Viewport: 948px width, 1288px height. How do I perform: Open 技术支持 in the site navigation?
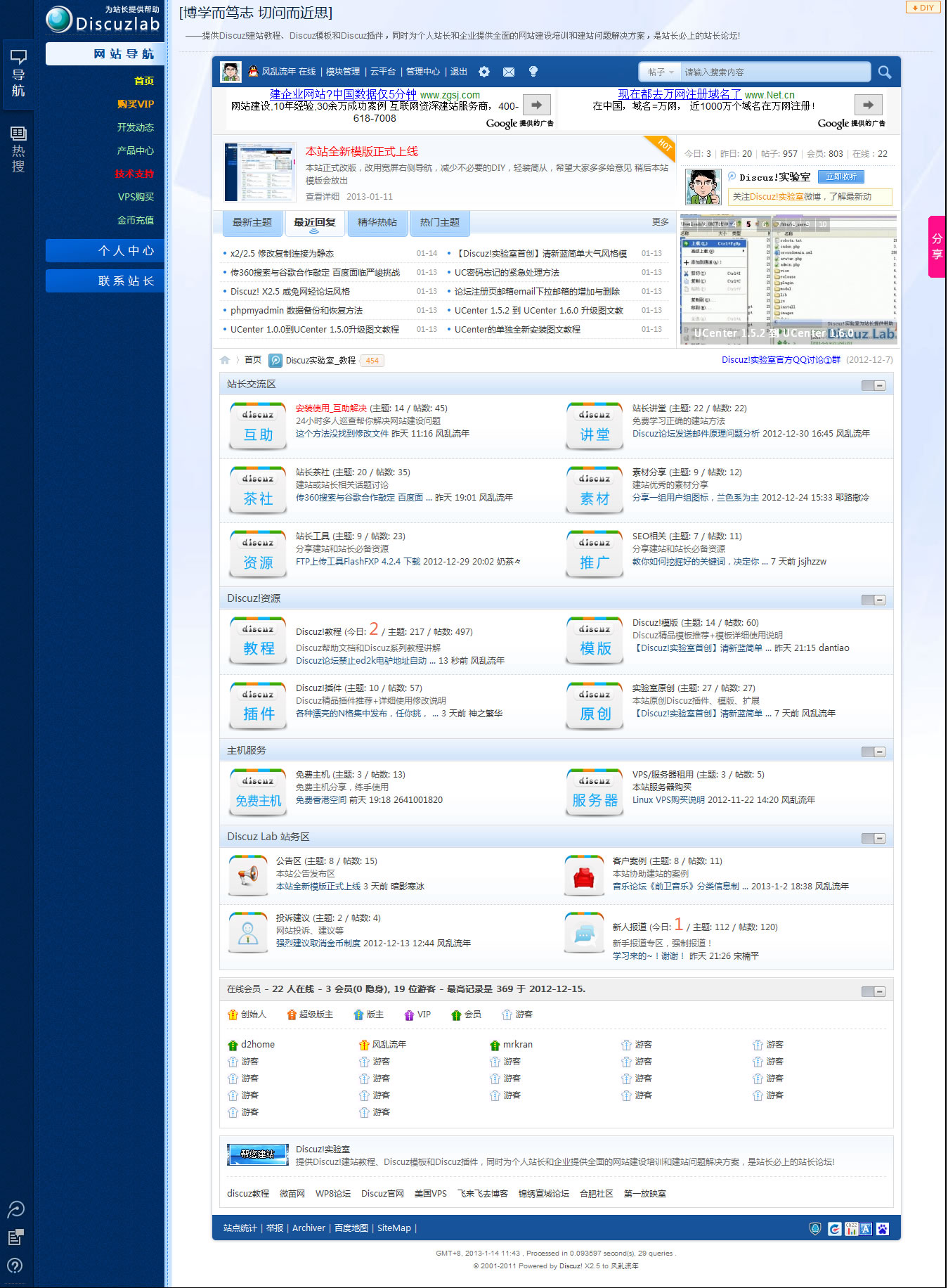134,174
